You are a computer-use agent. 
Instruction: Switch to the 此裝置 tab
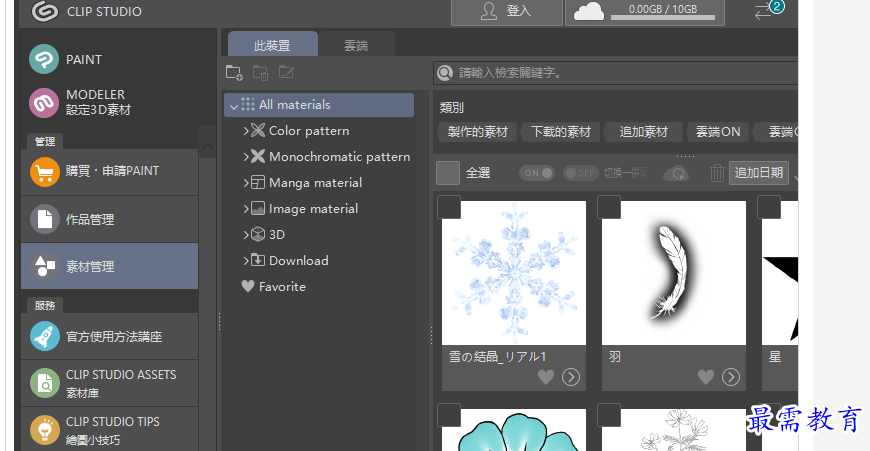[272, 44]
